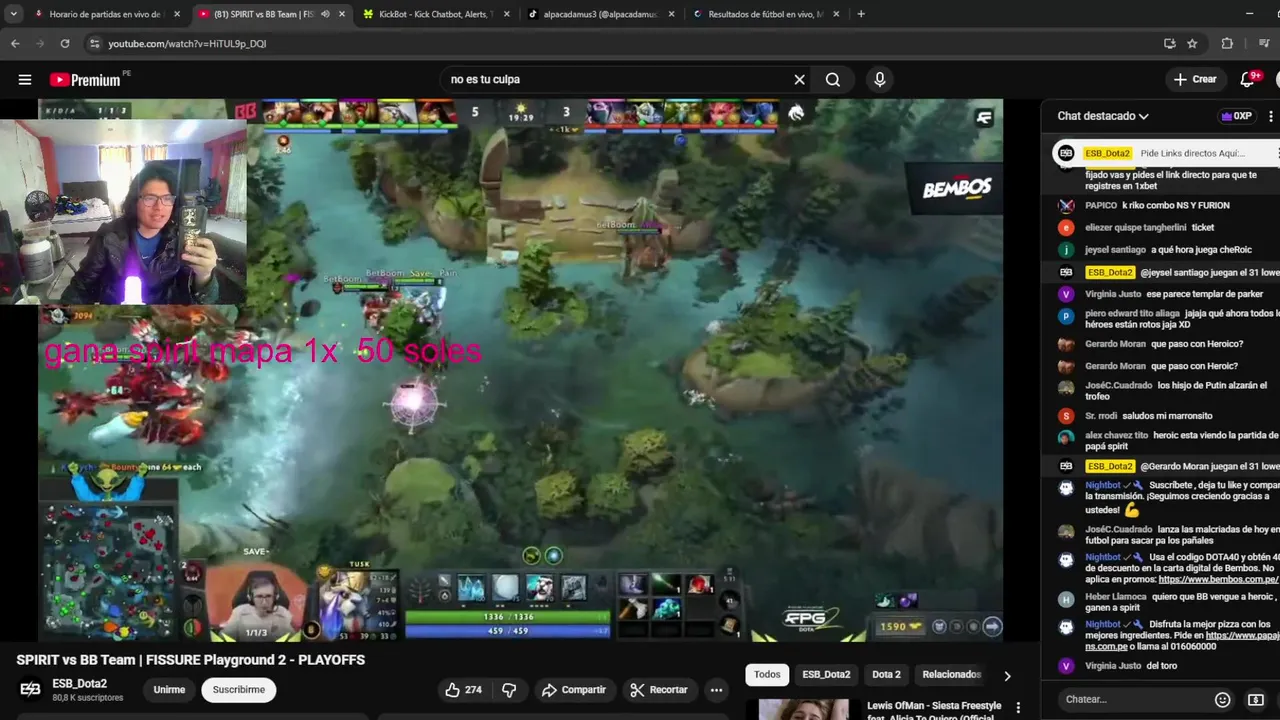Click the Chatear message input

coord(1135,699)
